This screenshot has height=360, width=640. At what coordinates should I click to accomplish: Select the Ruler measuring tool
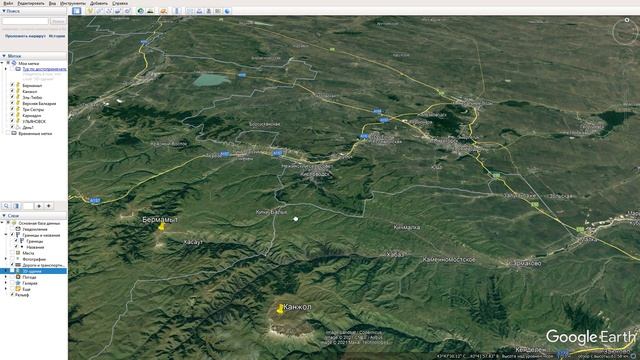tap(177, 11)
